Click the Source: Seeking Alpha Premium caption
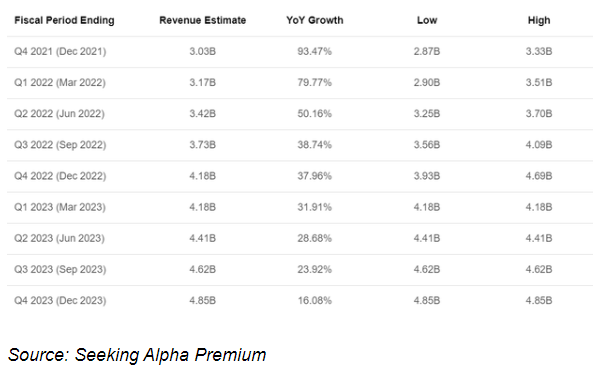This screenshot has height=371, width=593. 137,355
